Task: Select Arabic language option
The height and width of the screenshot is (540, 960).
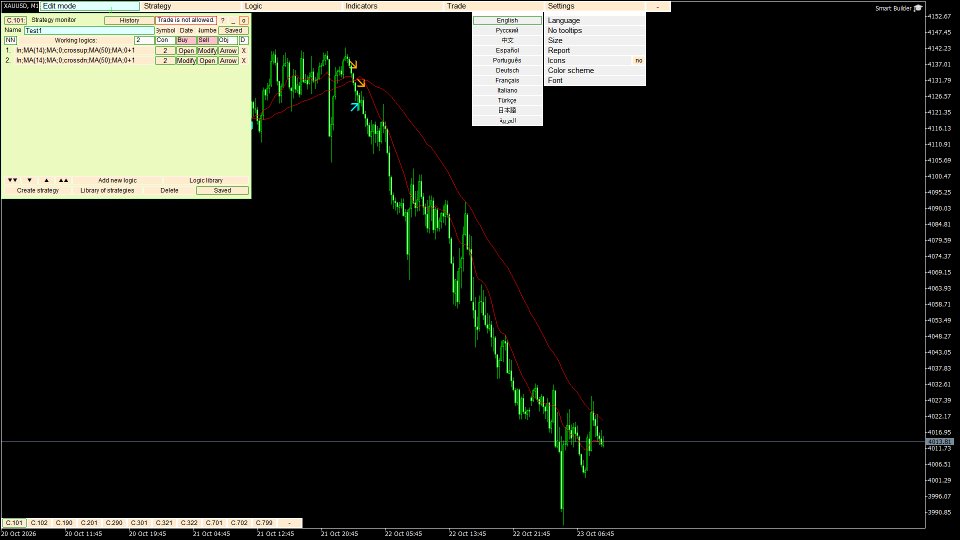Action: tap(508, 121)
